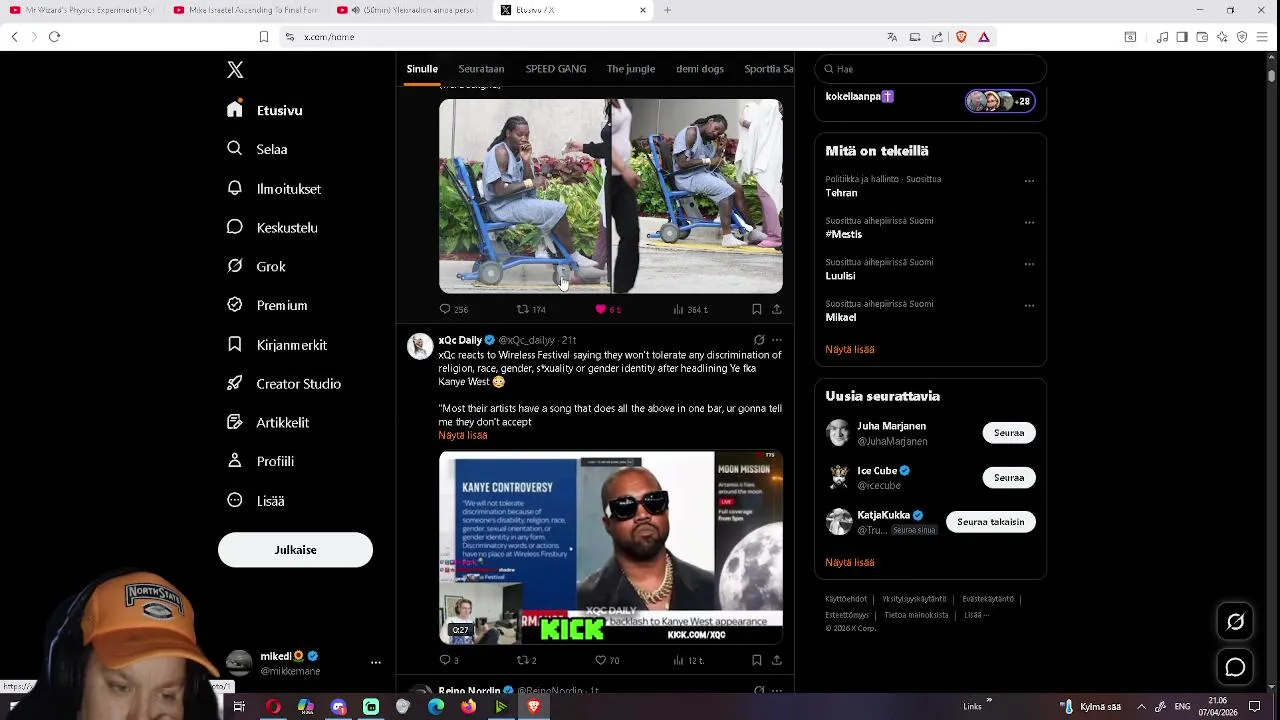Share the wheelchair photo post

pos(776,309)
